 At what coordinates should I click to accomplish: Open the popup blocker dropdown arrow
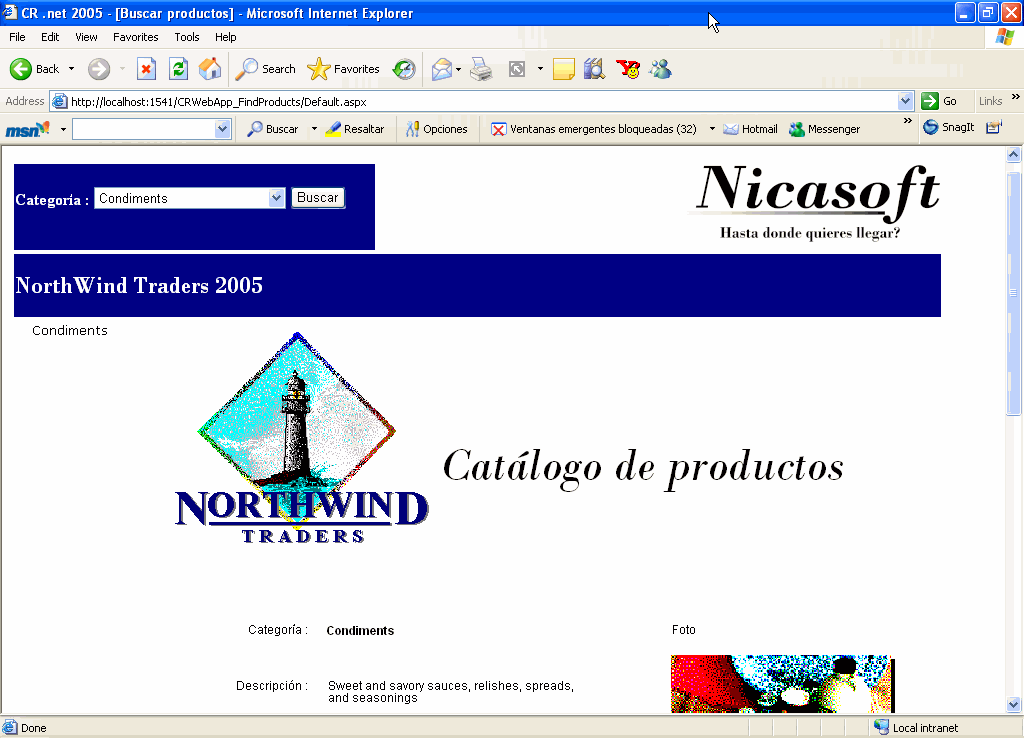712,129
